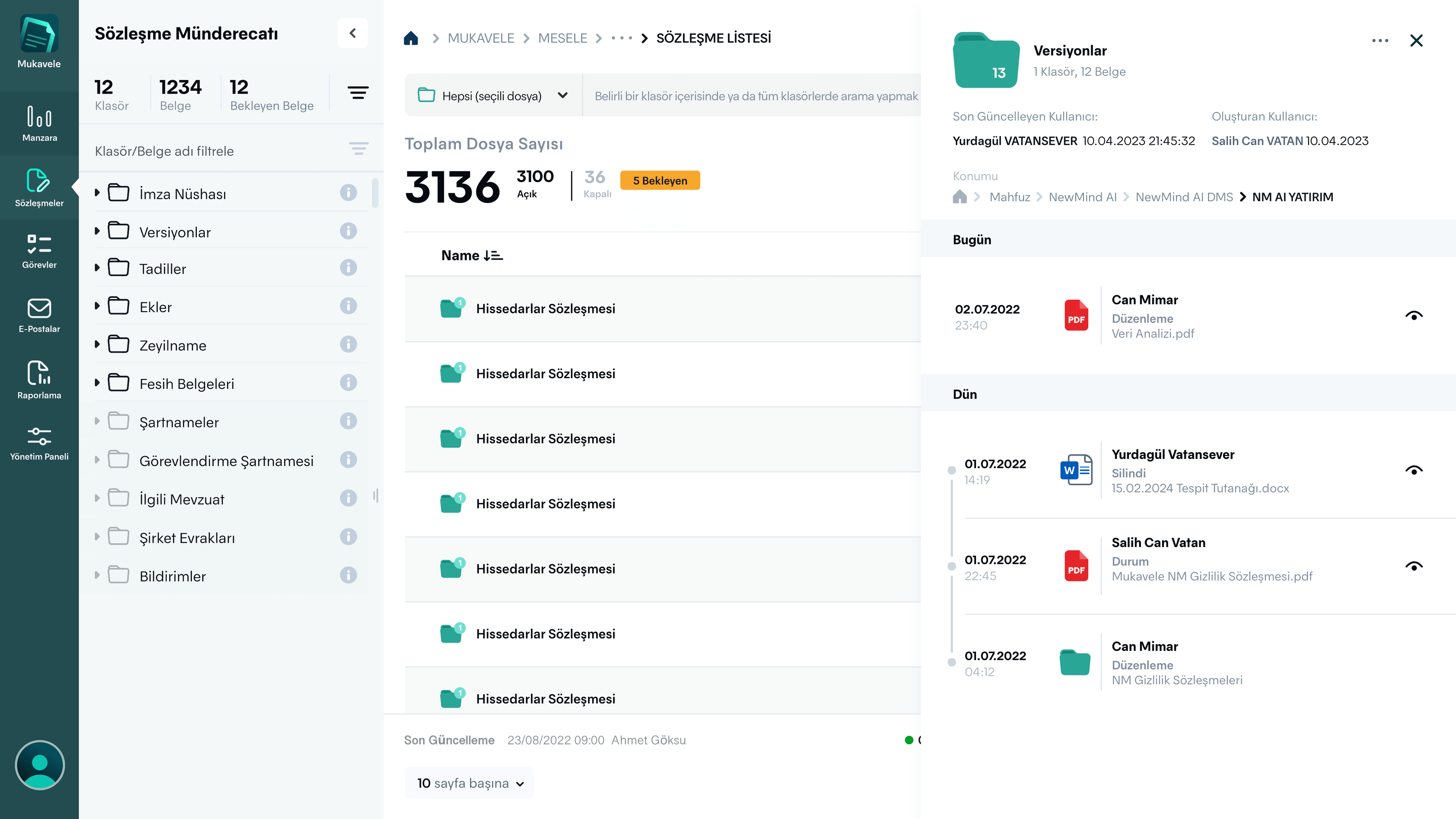Click the 5 Bekleyen badge
The image size is (1456, 819).
point(660,181)
